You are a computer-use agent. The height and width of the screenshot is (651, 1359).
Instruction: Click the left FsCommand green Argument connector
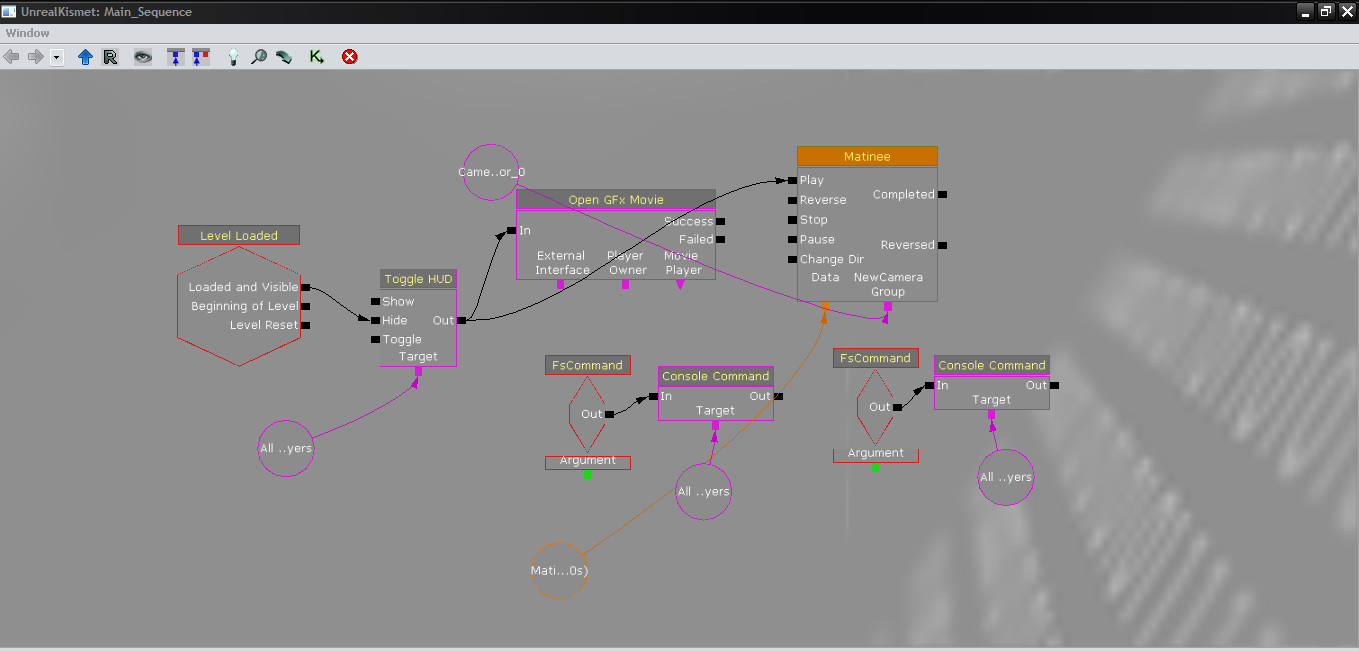click(x=588, y=475)
